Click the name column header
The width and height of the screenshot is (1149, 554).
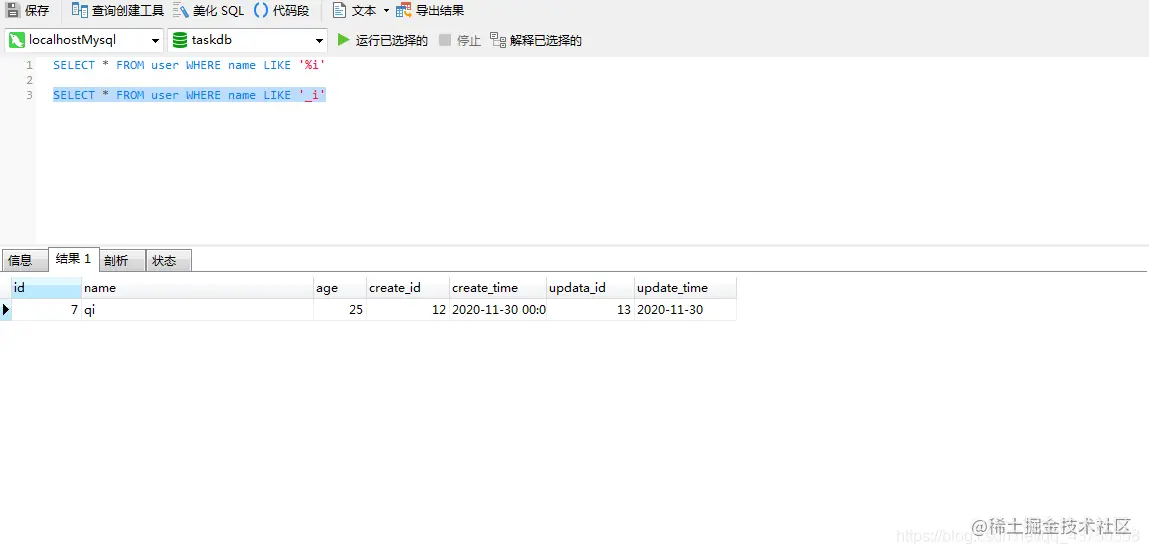198,288
